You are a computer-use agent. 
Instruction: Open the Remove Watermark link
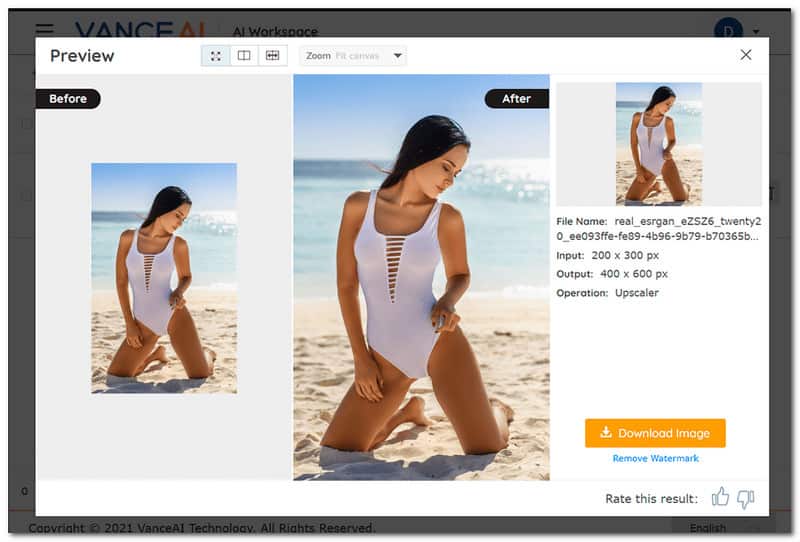656,458
